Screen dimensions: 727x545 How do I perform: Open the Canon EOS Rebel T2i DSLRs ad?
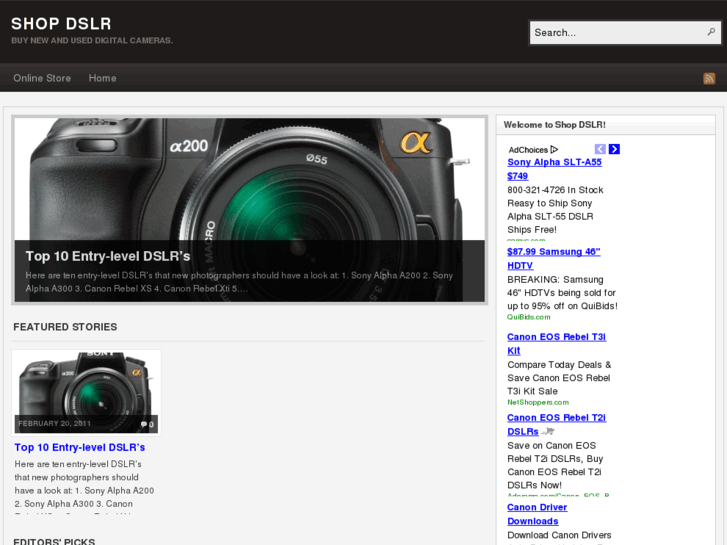pos(556,424)
